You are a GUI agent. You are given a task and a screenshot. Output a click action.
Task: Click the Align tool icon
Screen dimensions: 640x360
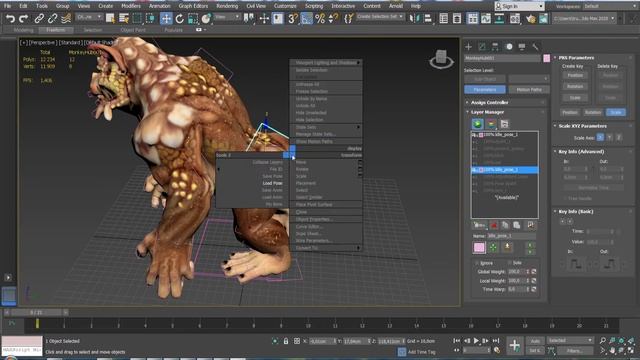click(x=427, y=19)
